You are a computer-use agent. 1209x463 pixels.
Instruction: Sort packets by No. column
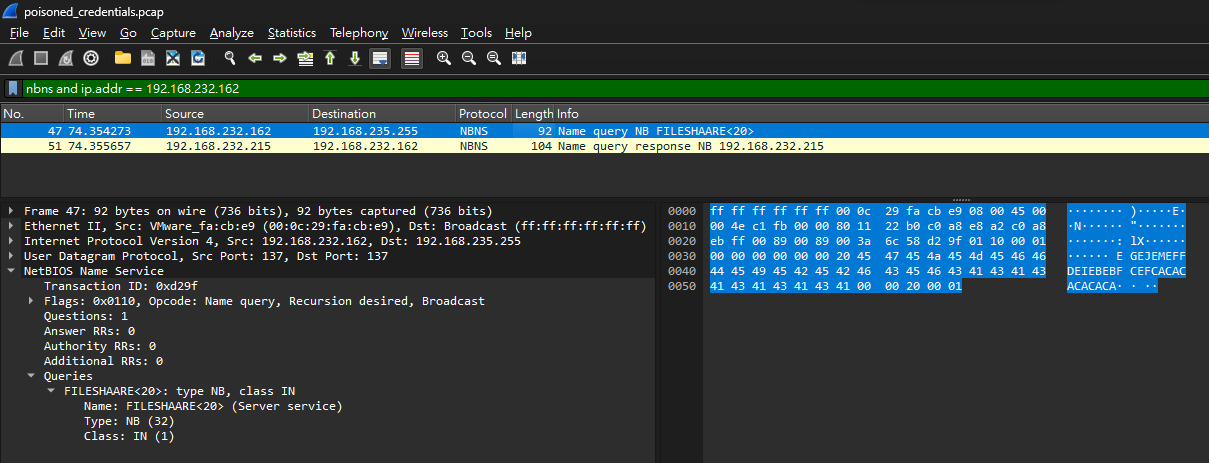(x=32, y=114)
